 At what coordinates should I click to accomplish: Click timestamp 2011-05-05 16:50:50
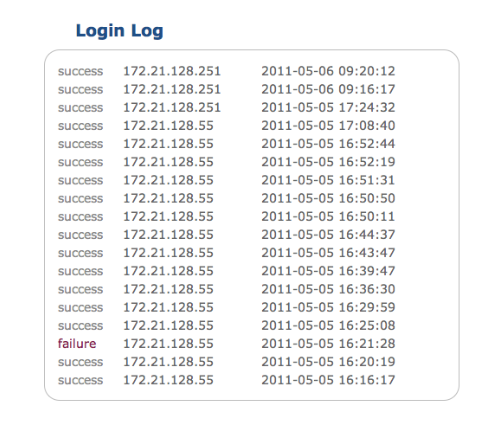(x=328, y=198)
